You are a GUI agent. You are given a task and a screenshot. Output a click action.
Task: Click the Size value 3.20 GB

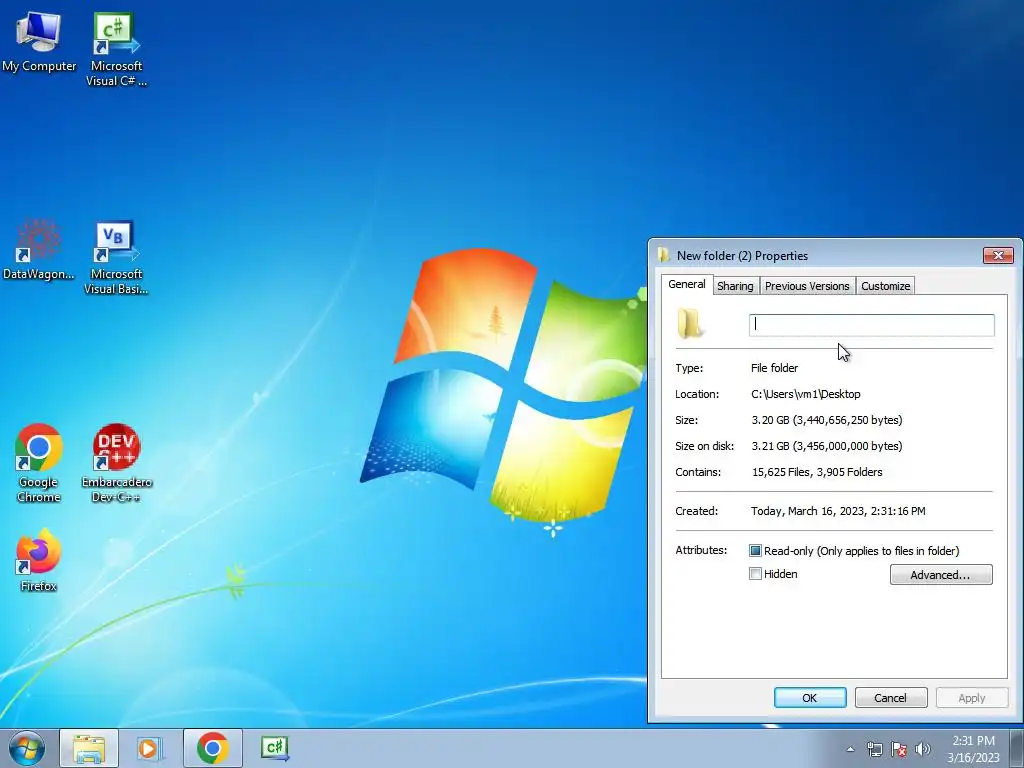(827, 420)
